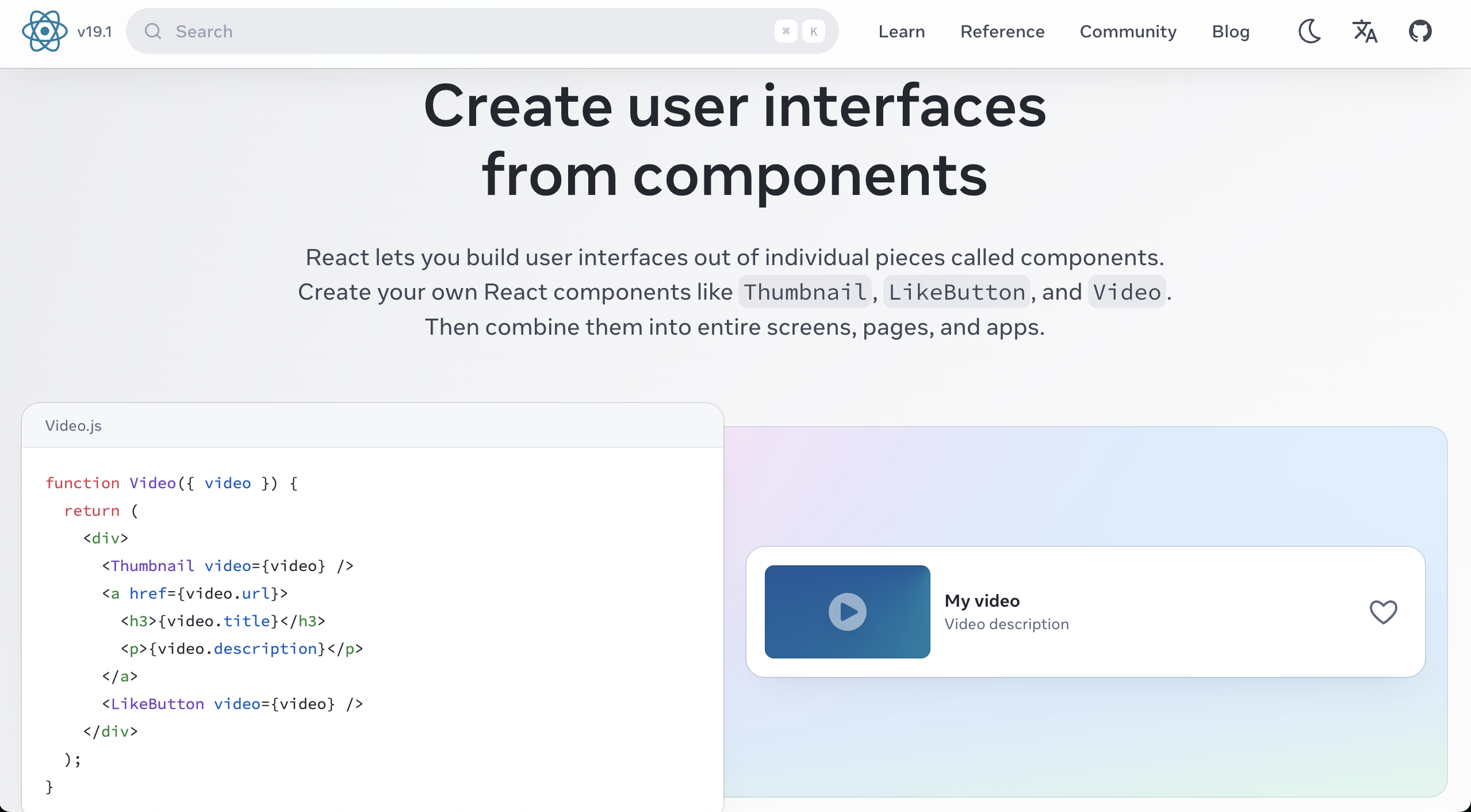Click the React logo icon
The width and height of the screenshot is (1471, 812).
(x=44, y=31)
